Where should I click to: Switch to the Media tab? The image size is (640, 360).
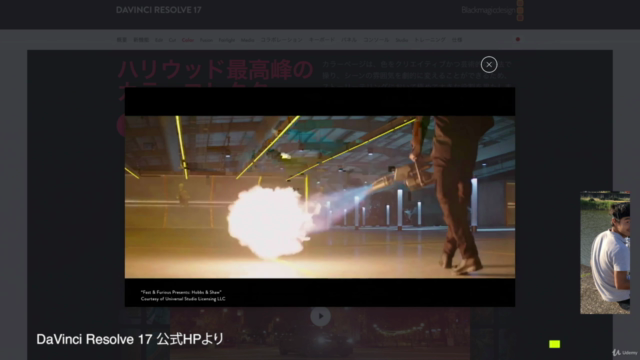[x=247, y=40]
